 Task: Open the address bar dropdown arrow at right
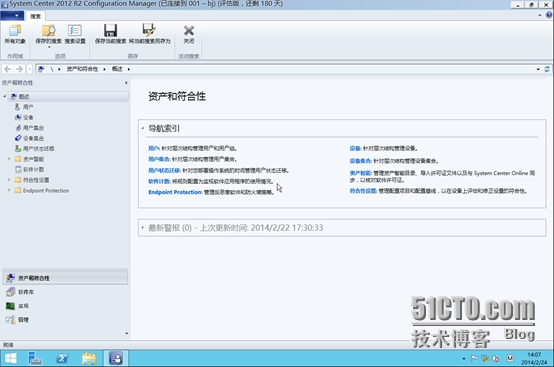point(538,69)
